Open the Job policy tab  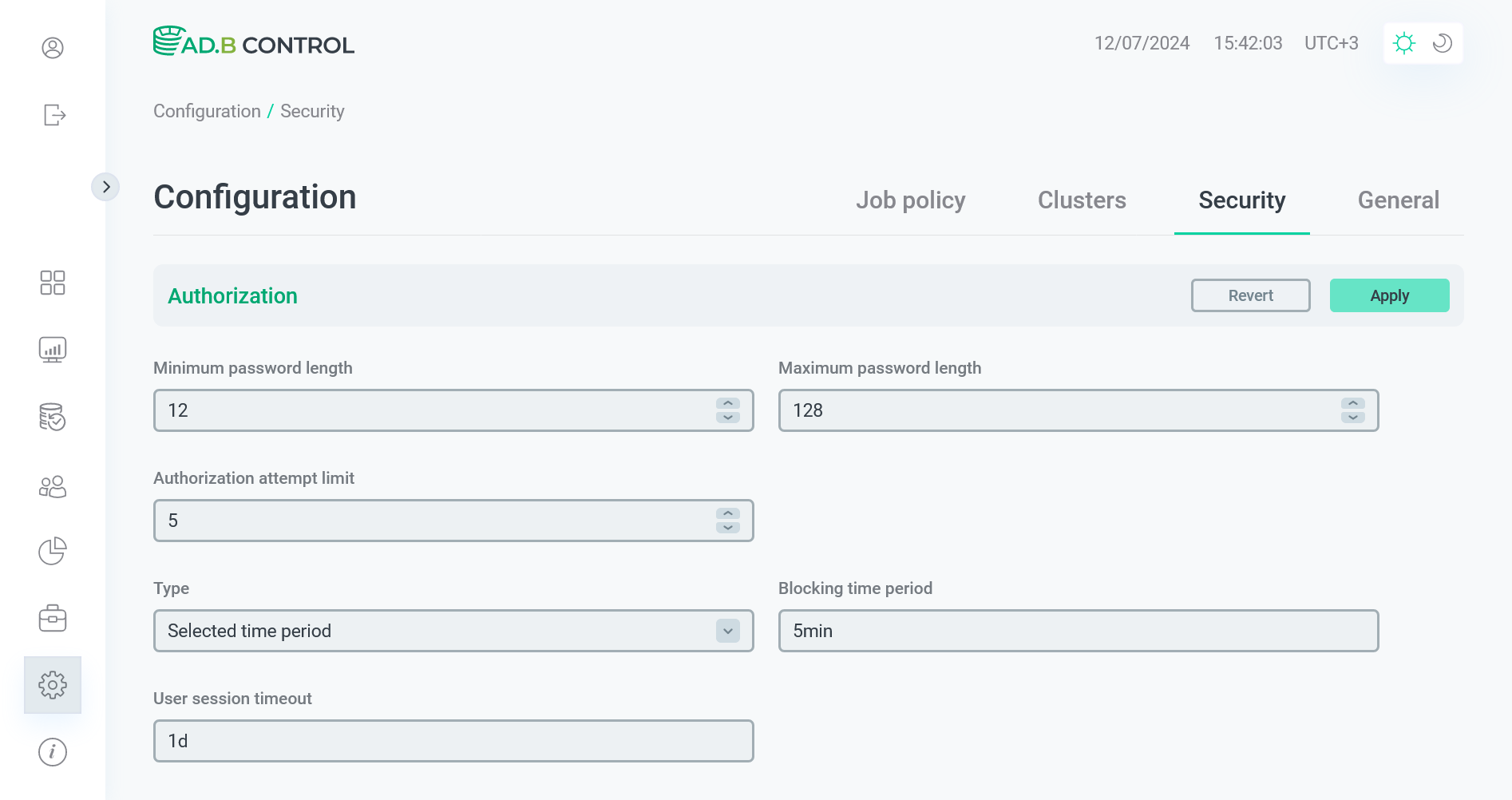click(x=911, y=200)
